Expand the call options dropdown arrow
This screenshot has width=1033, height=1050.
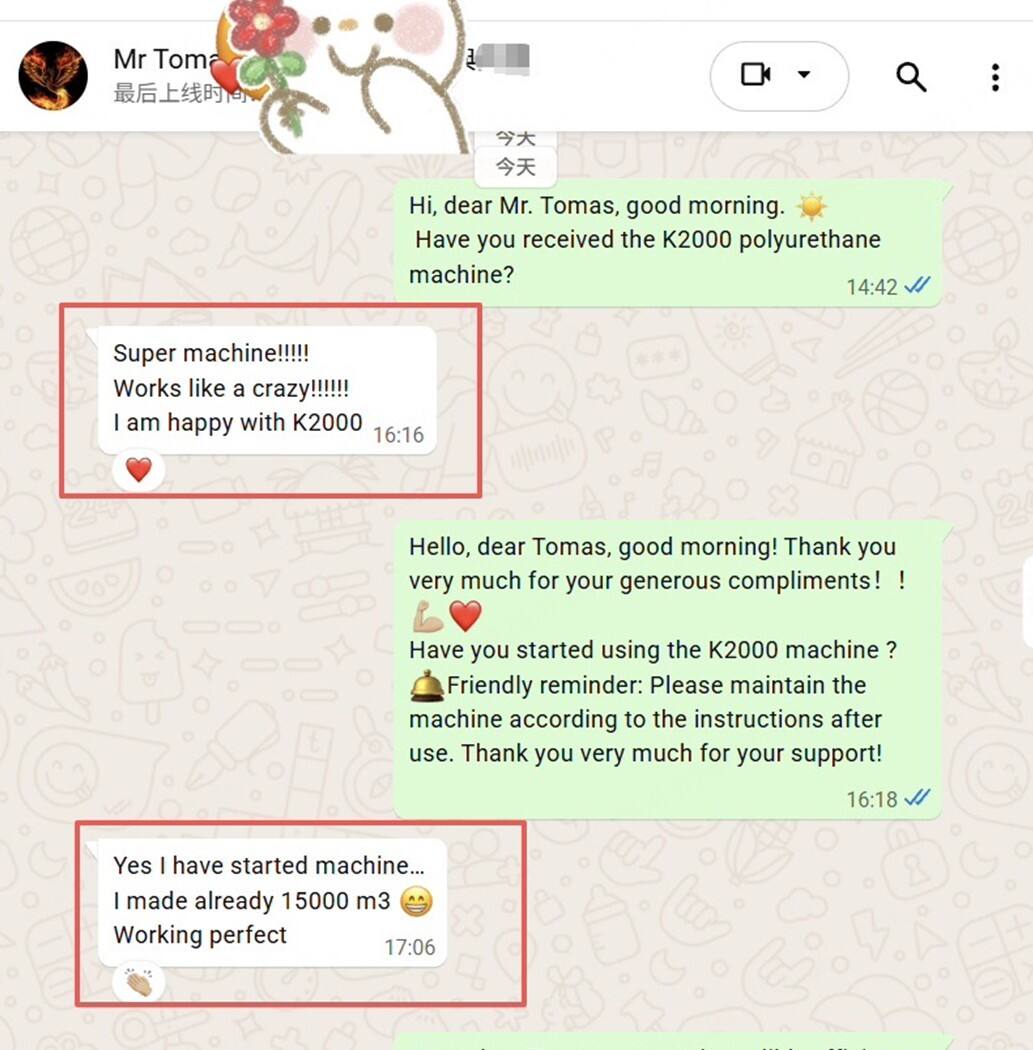point(804,74)
